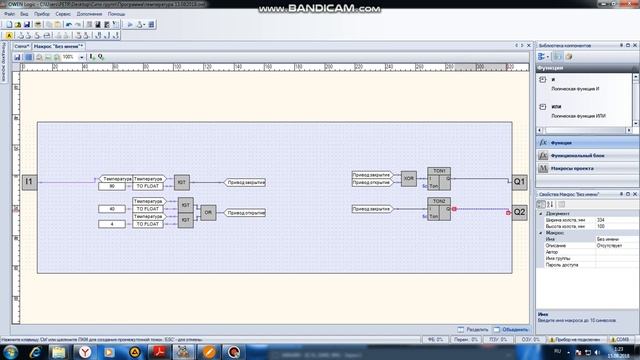Click the Объединить button
This screenshot has height=360, width=640.
click(x=511, y=329)
